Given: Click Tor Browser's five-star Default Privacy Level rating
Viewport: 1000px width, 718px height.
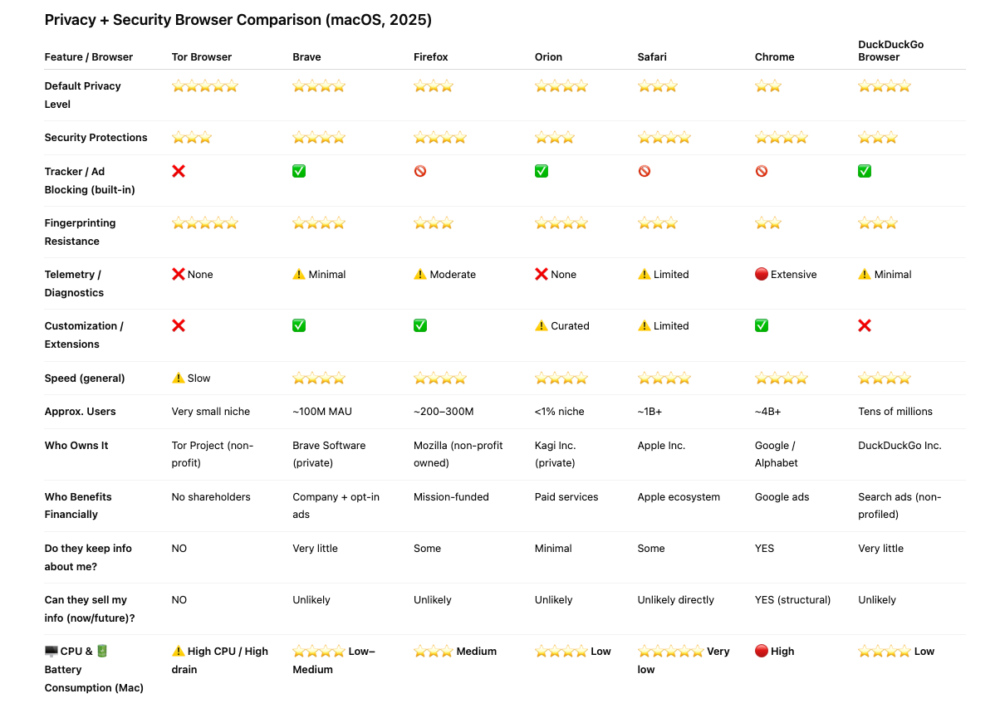Looking at the screenshot, I should [205, 87].
